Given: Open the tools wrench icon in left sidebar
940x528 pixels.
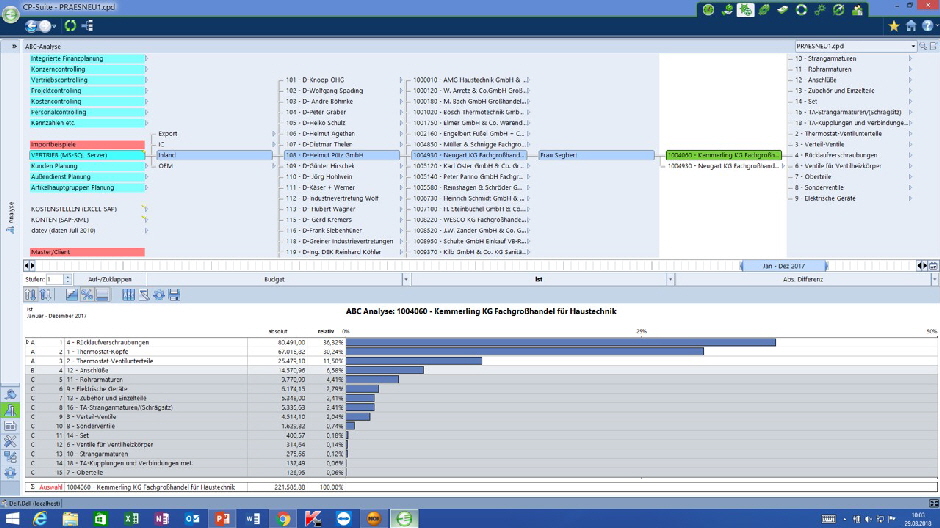Looking at the screenshot, I should [x=10, y=442].
